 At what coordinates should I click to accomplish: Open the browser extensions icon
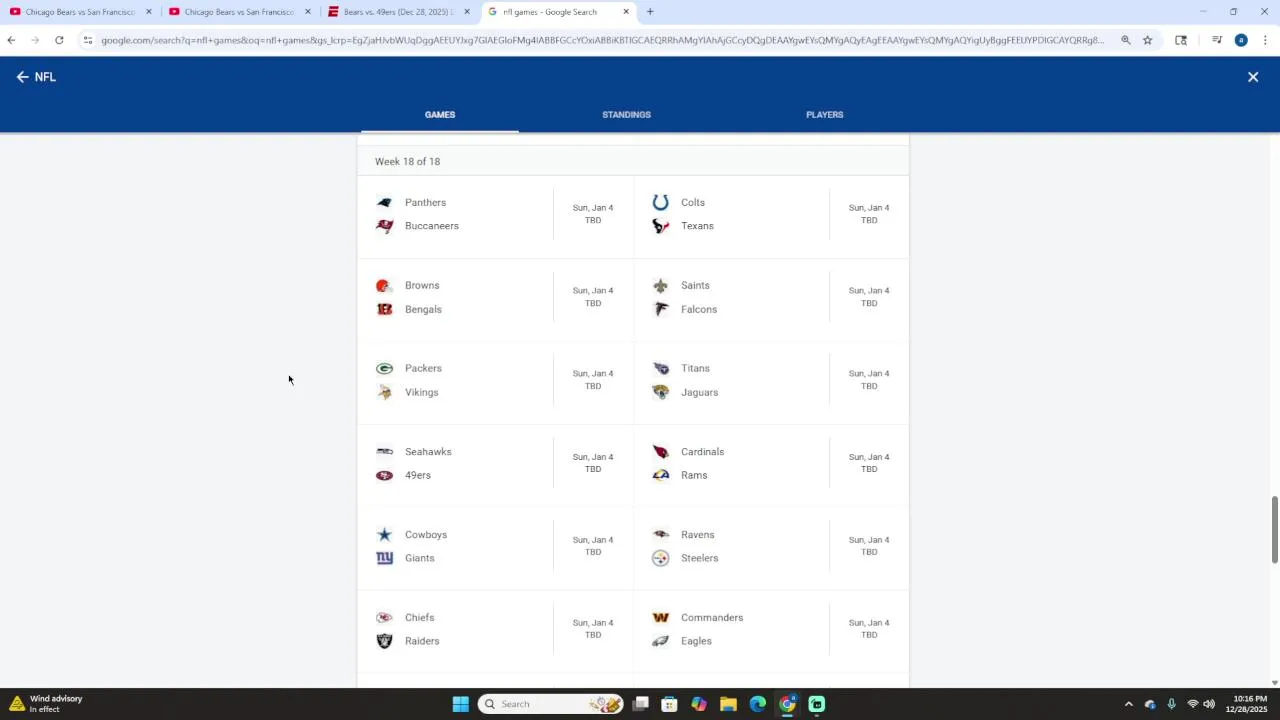(x=1181, y=40)
